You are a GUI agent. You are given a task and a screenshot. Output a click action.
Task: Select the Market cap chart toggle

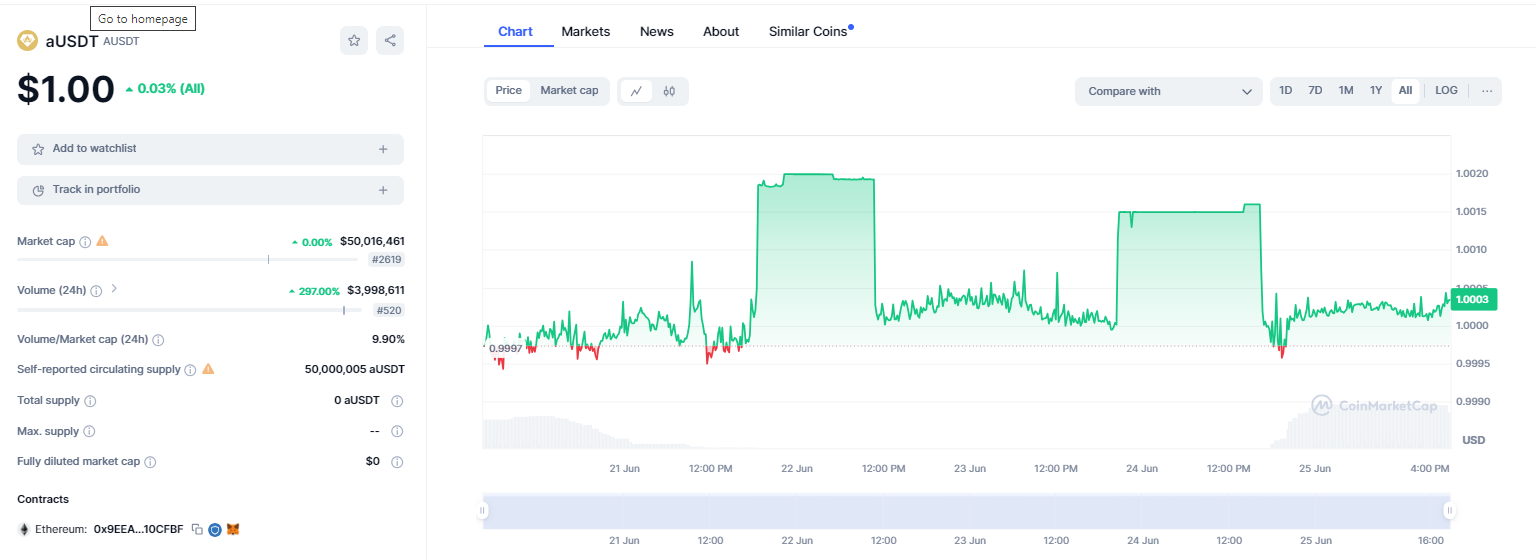570,91
